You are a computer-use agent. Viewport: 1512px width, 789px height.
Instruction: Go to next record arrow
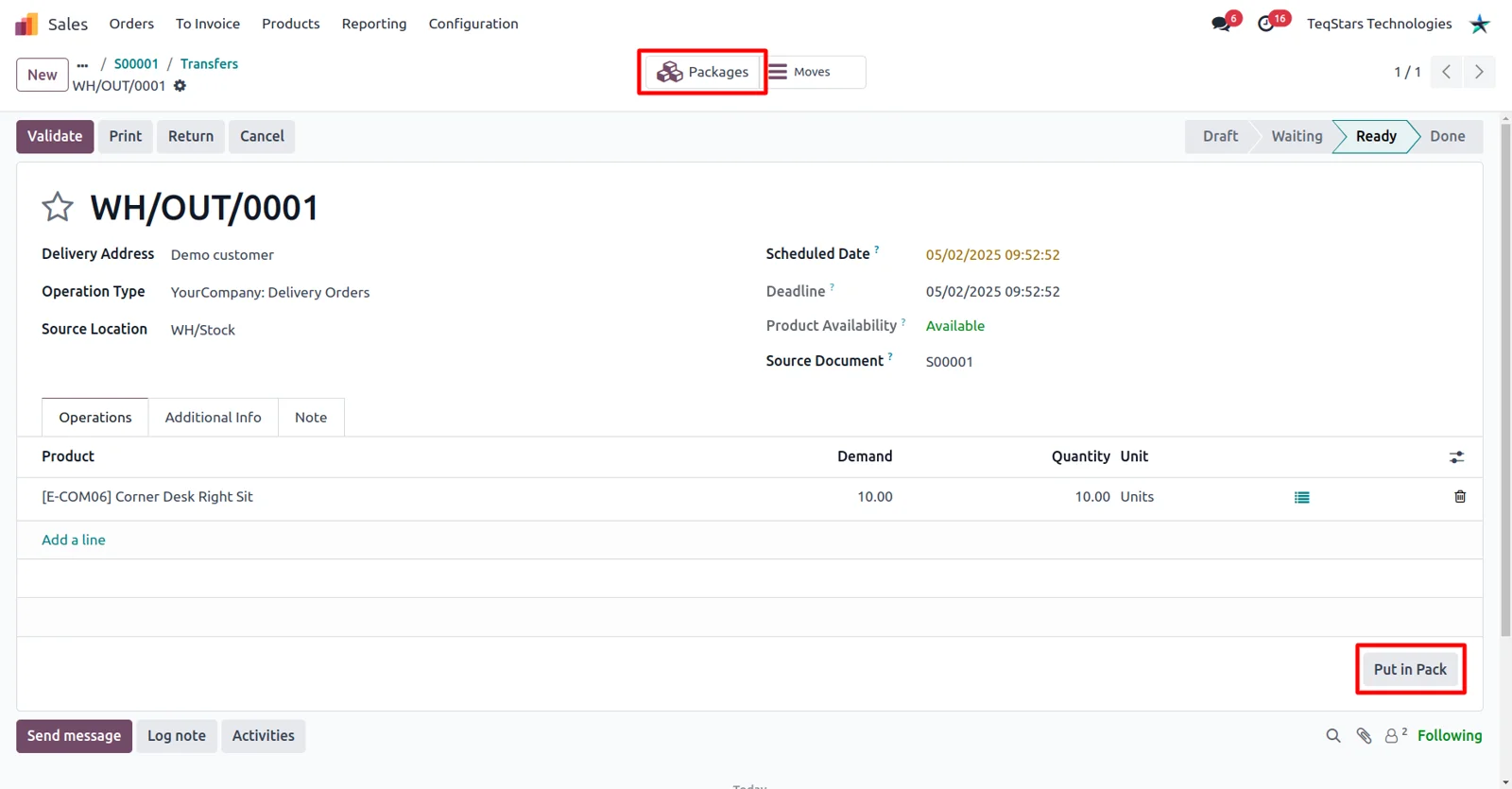(x=1479, y=72)
